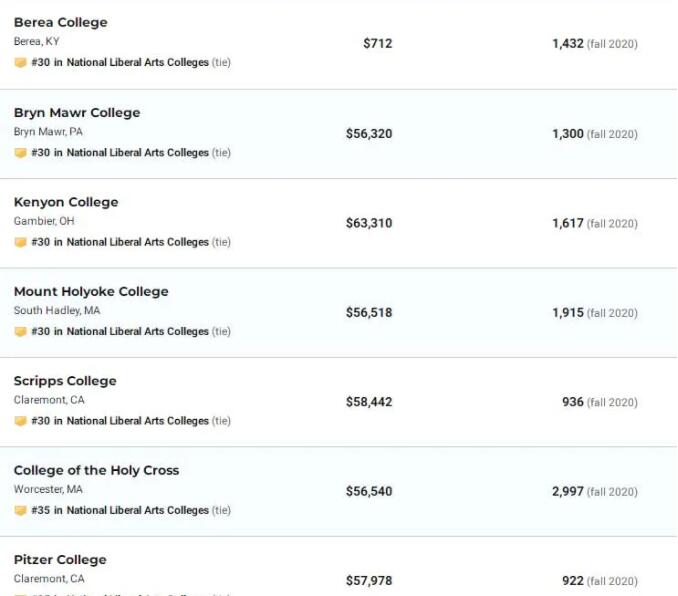Click Scripps College's $58,442 tuition value

click(x=369, y=402)
